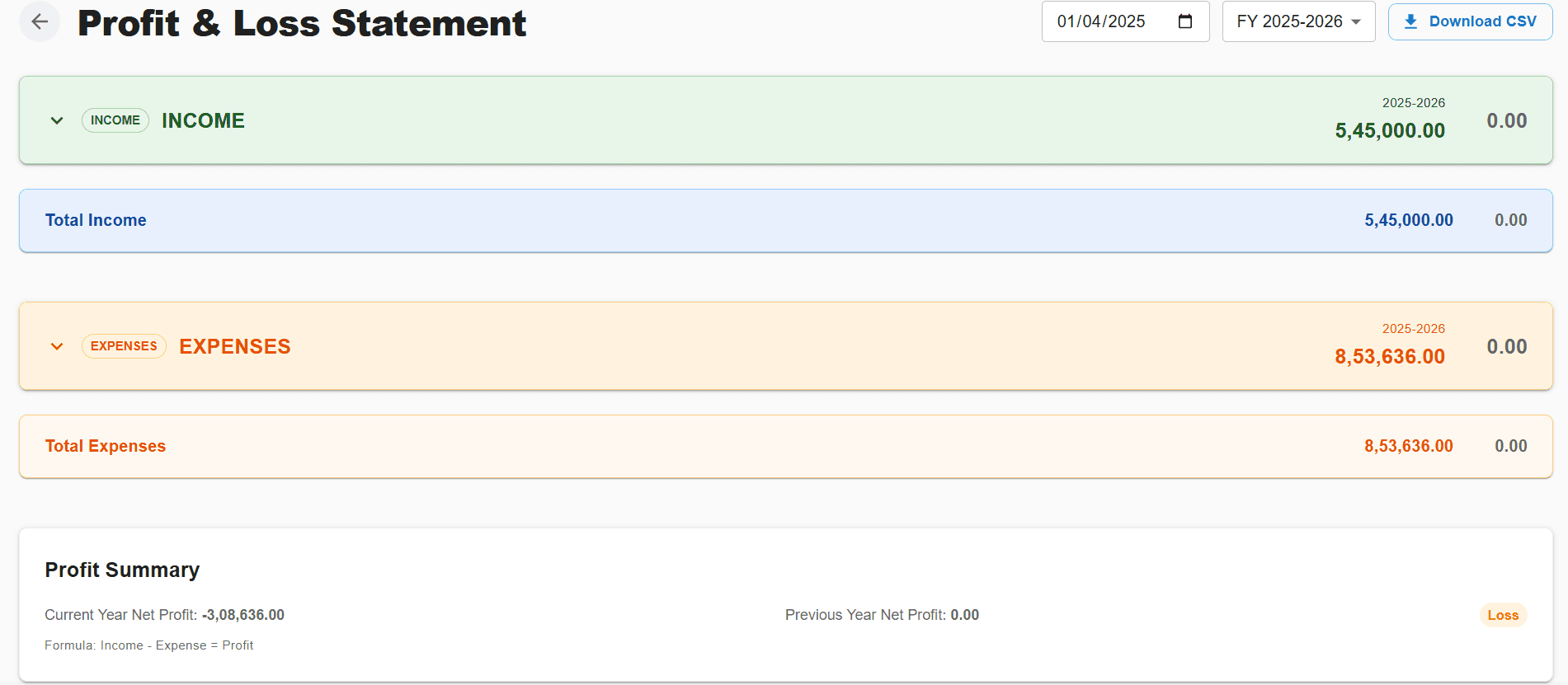Click the Download CSV button
The image size is (1568, 685).
1470,21
